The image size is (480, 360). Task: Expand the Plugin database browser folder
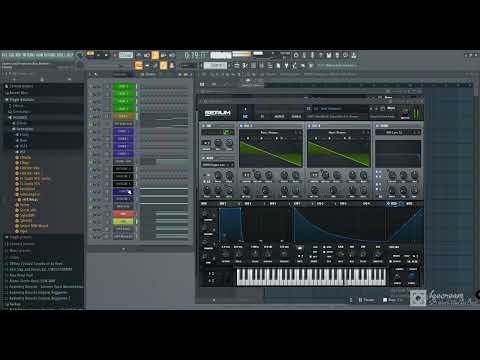point(22,100)
